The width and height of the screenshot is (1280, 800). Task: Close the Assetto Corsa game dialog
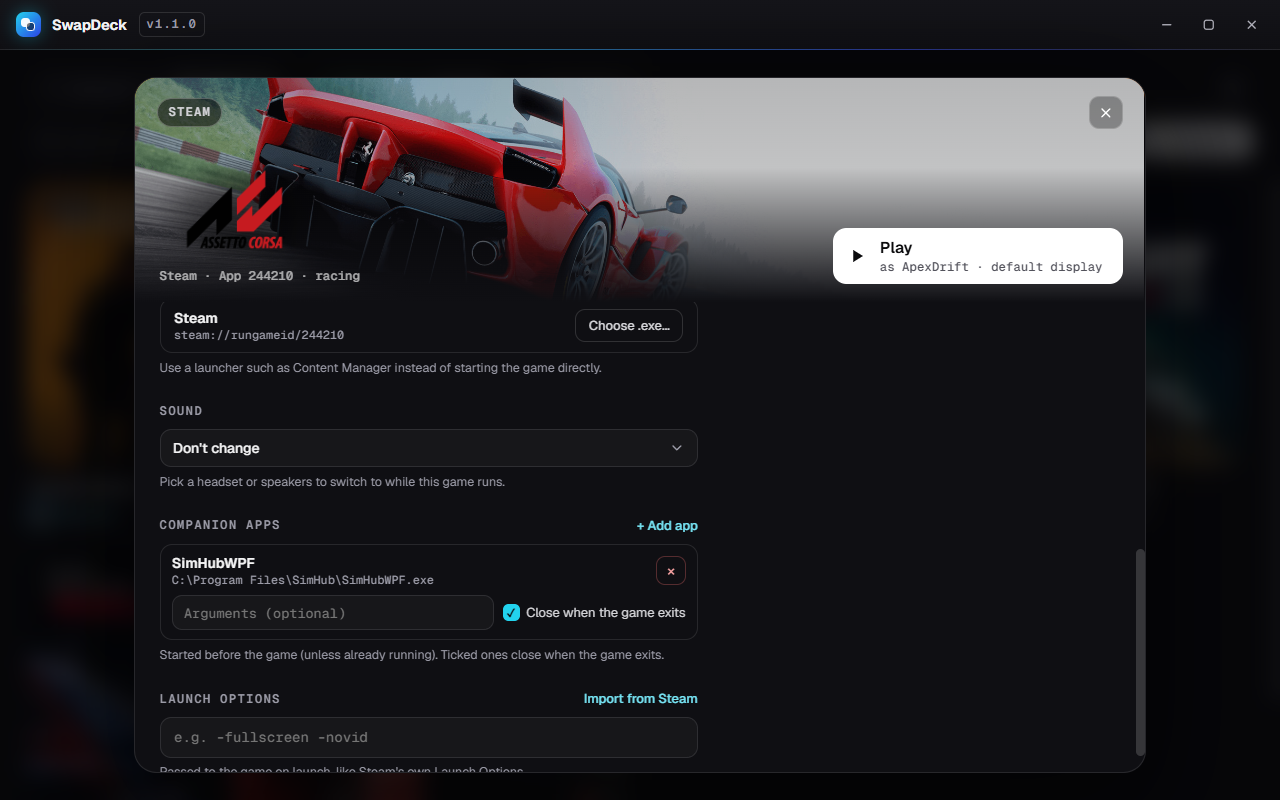(1106, 113)
